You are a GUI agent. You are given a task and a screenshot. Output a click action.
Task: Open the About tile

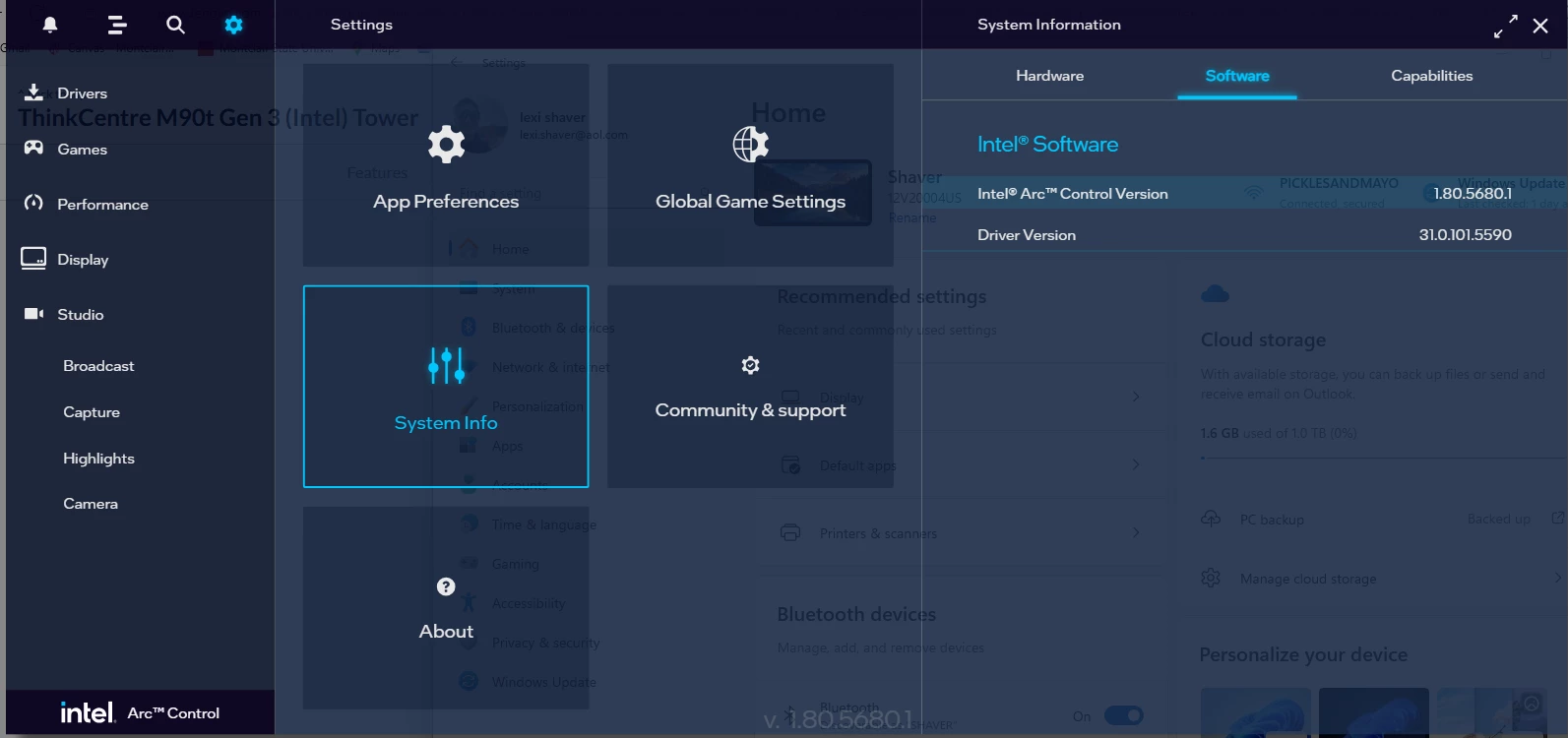[446, 608]
